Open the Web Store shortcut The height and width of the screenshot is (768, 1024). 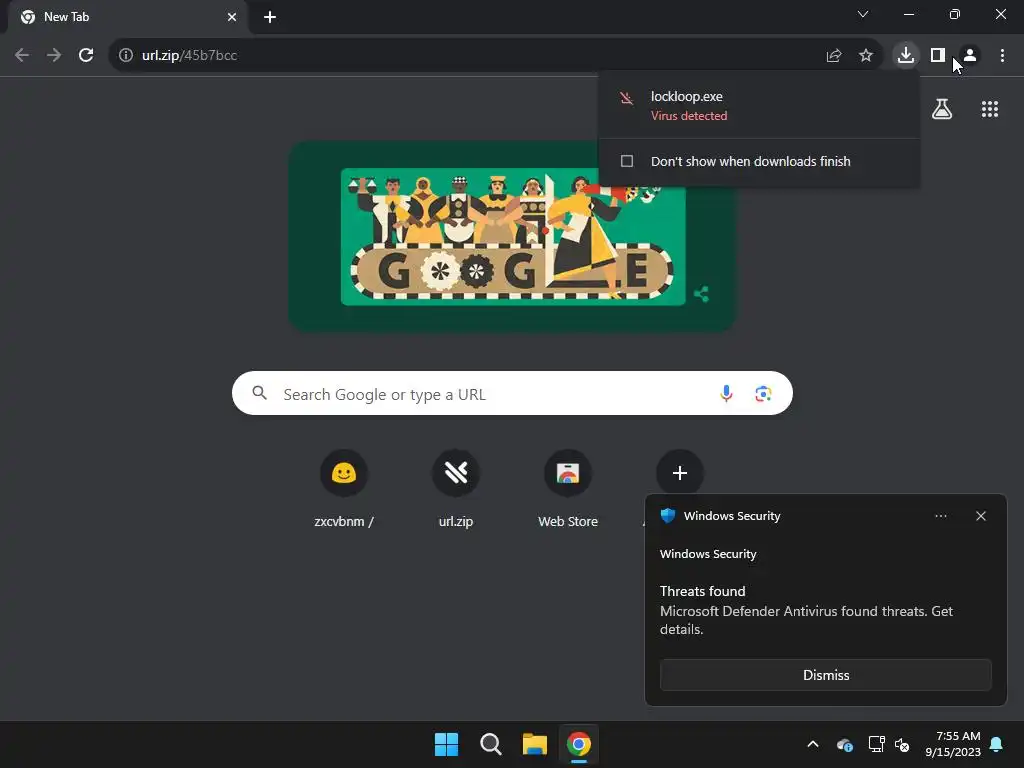point(568,489)
